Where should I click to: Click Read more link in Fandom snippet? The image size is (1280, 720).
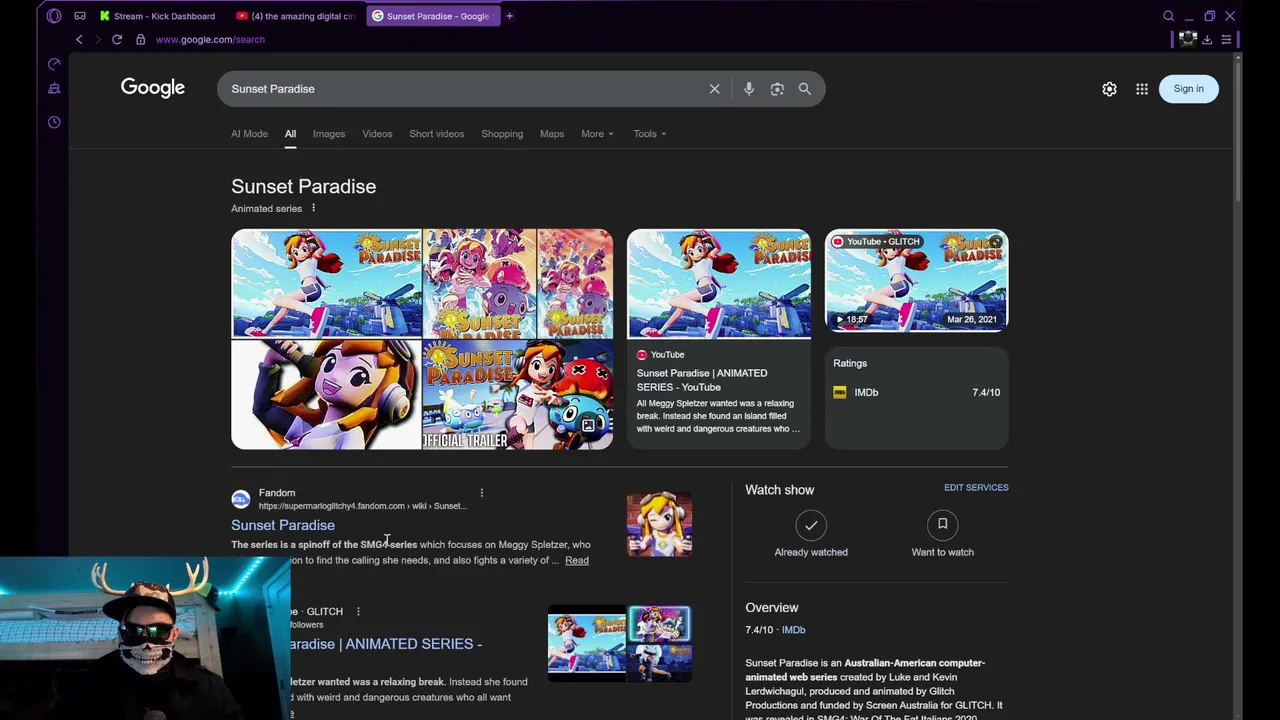click(x=577, y=560)
